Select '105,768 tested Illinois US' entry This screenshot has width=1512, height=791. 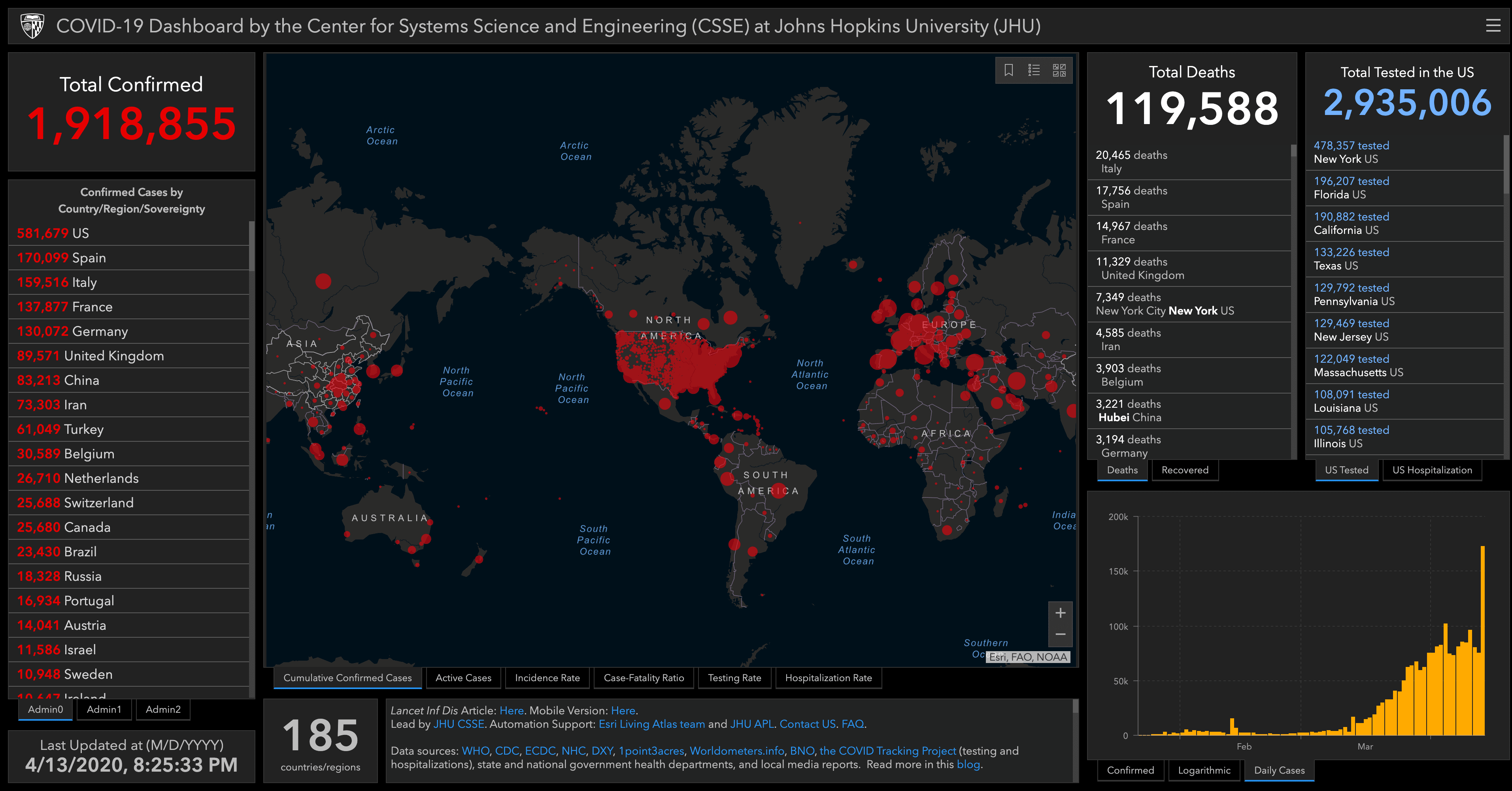[1404, 437]
